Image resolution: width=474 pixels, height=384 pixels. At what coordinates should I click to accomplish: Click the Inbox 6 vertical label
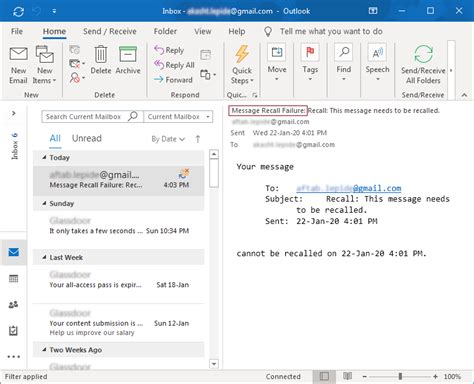(14, 146)
